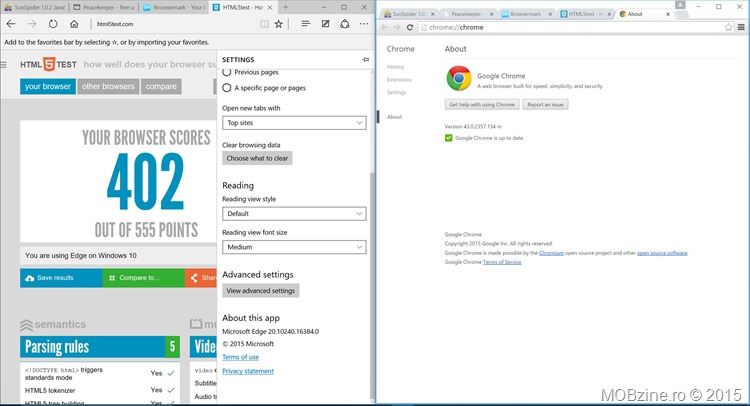Open 'open source software' link
Viewport: 750px width, 406px height.
662,253
